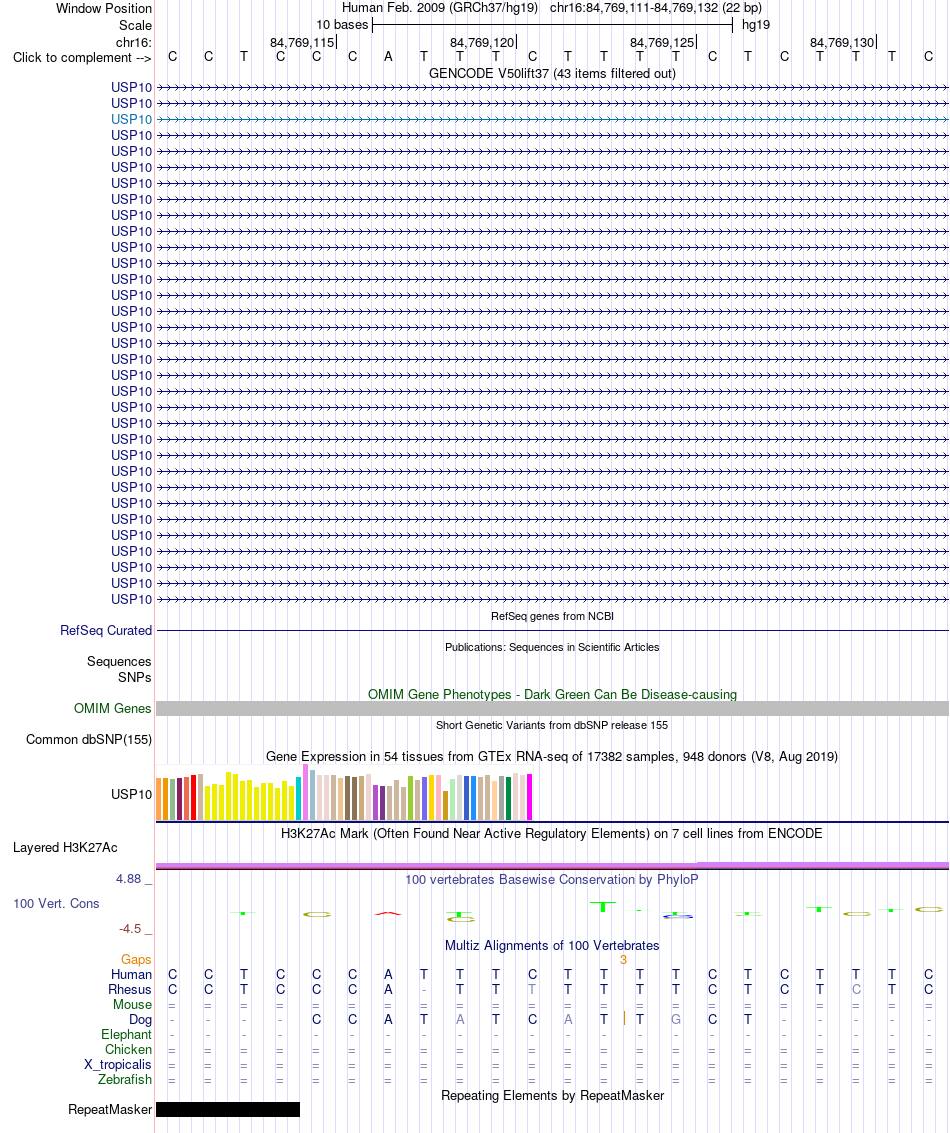950x1133 pixels.
Task: Click the magenta last bar in GTEx chart
Action: (x=530, y=797)
